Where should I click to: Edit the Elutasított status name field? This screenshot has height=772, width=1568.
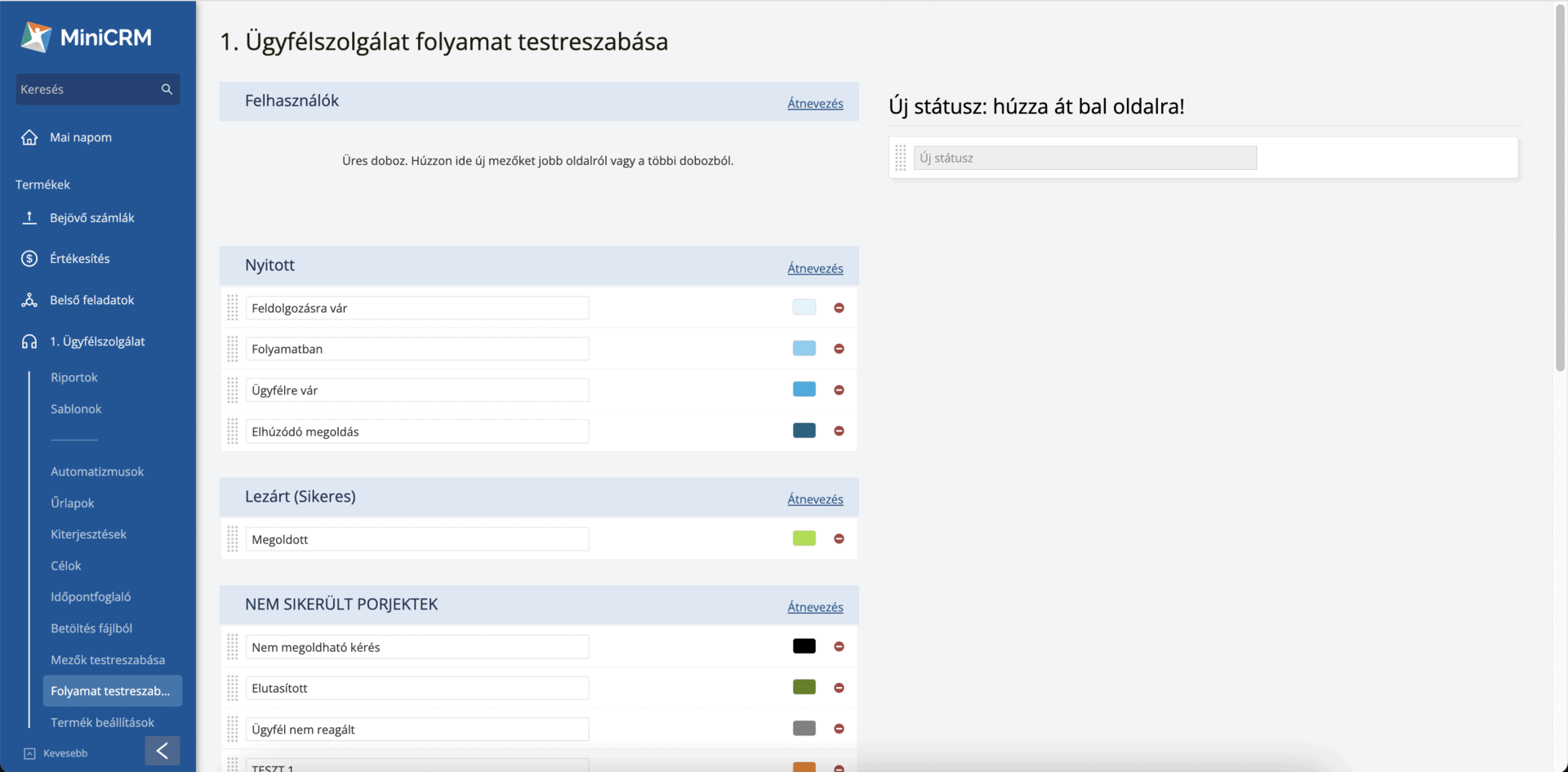[417, 688]
